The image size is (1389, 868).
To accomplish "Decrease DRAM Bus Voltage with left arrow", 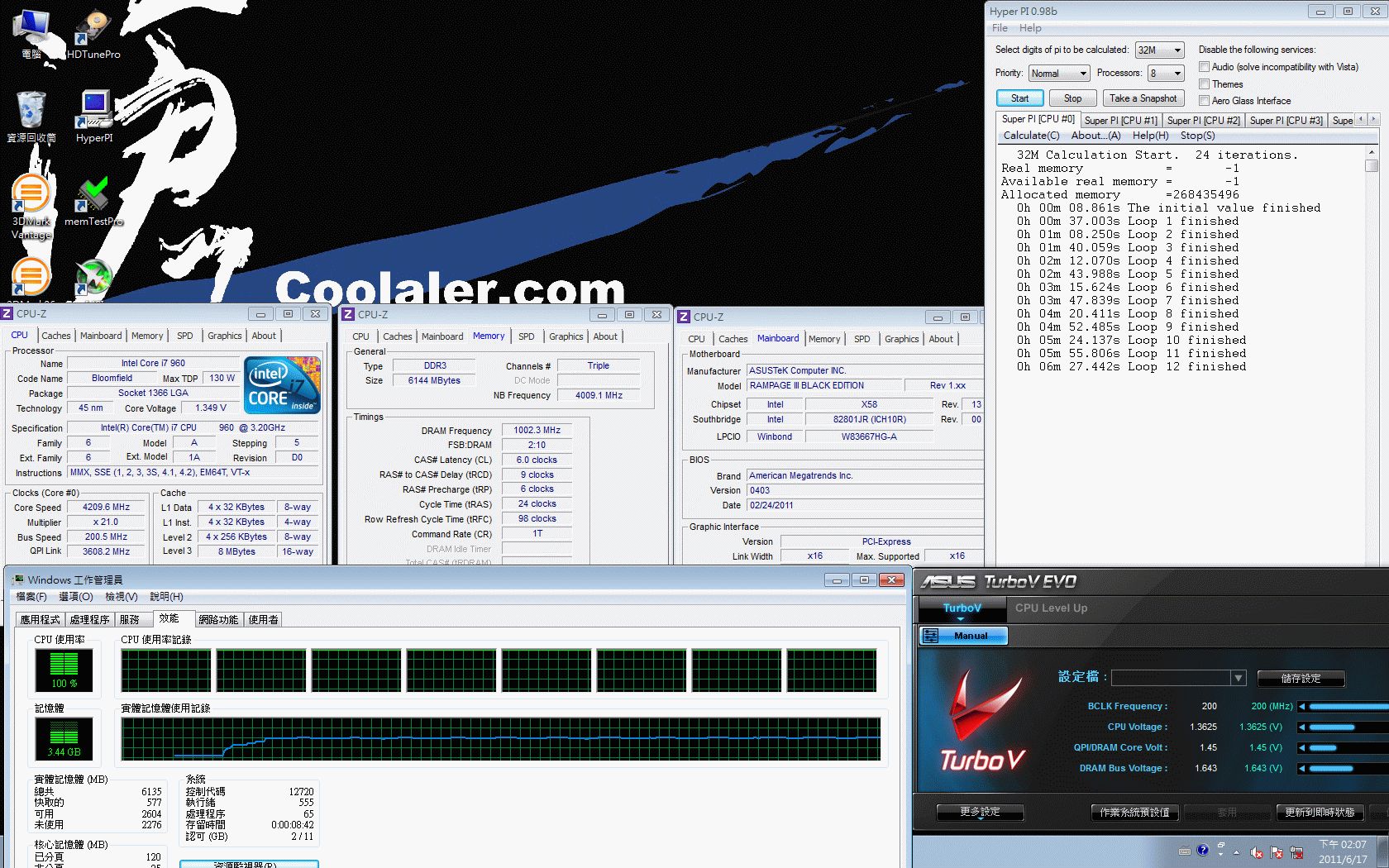I will tap(1301, 769).
